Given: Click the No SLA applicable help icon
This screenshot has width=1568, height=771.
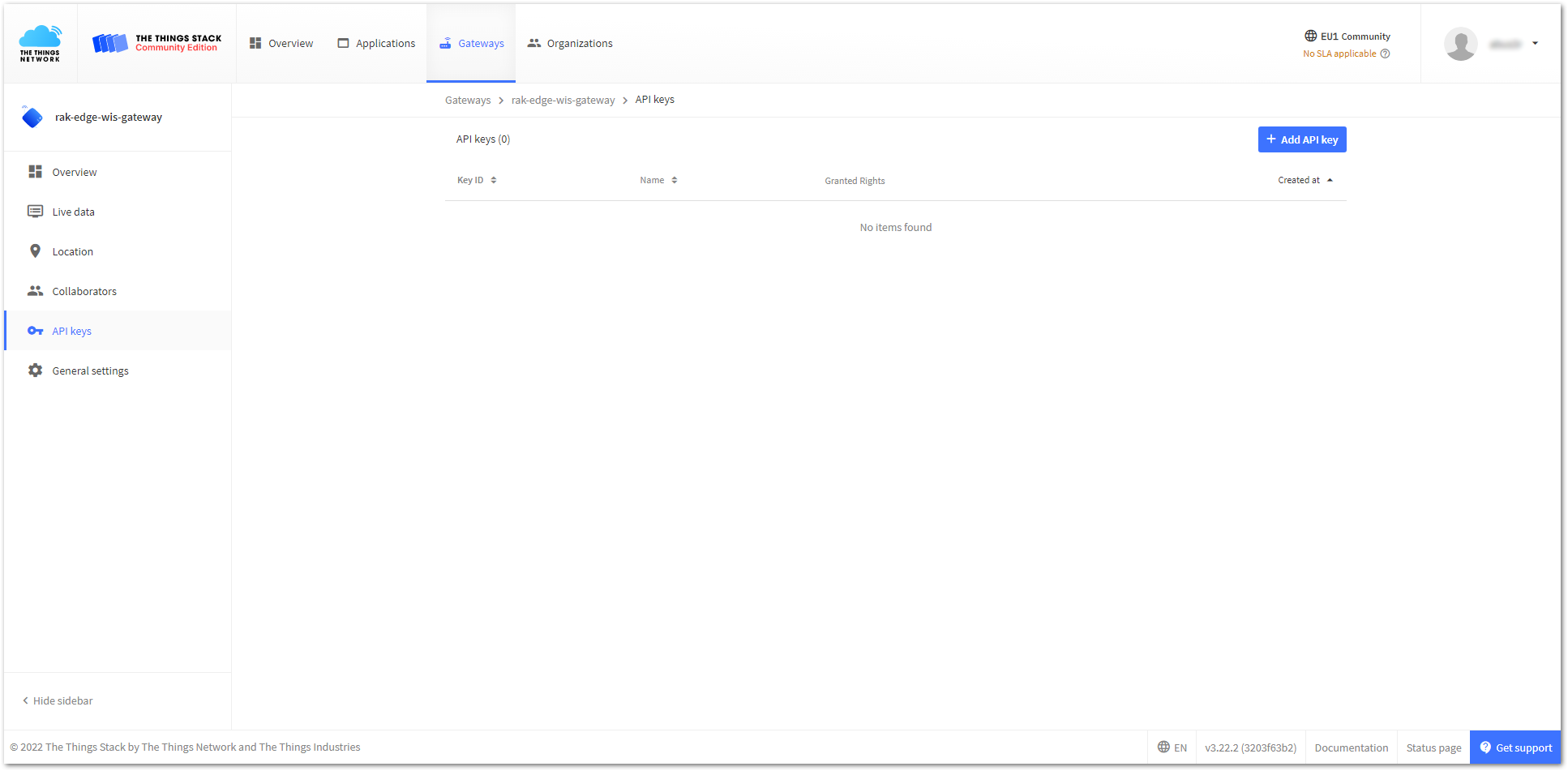Looking at the screenshot, I should 1385,54.
